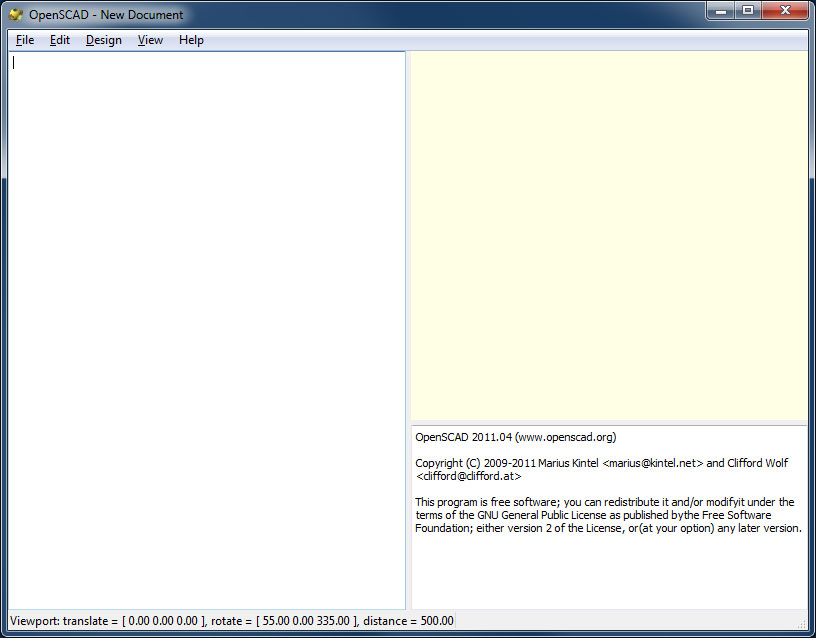
Task: Close the OpenSCAD window
Action: point(785,11)
